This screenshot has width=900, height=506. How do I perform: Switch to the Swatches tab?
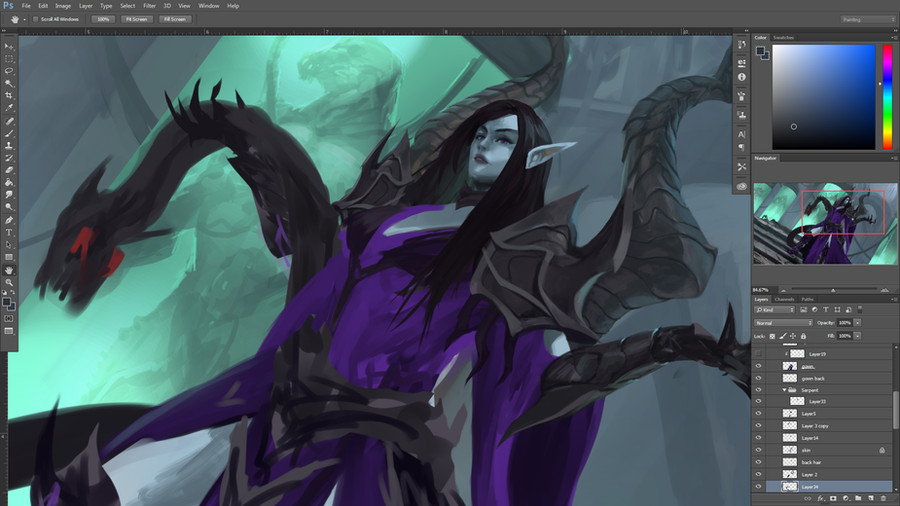tap(783, 37)
